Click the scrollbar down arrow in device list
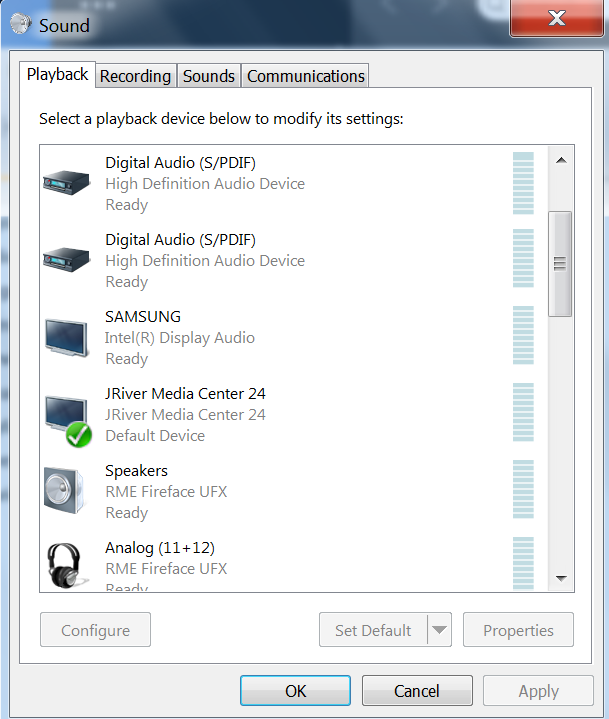The height and width of the screenshot is (719, 609). pyautogui.click(x=561, y=578)
